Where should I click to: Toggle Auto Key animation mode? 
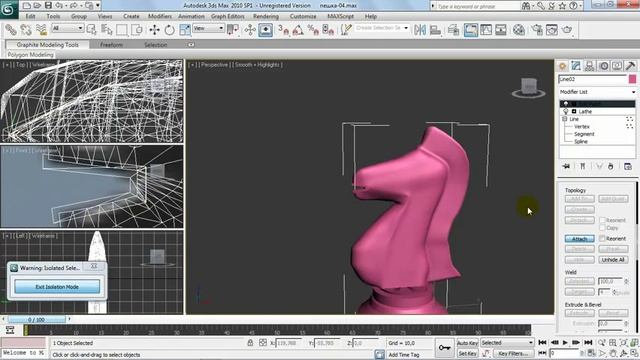click(467, 343)
